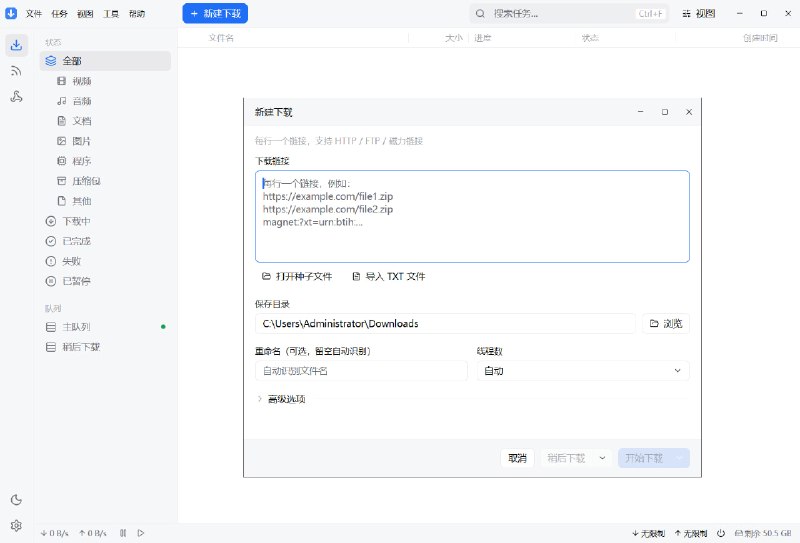This screenshot has height=543, width=800.
Task: Select the 压缩包 category
Action: pyautogui.click(x=105, y=181)
